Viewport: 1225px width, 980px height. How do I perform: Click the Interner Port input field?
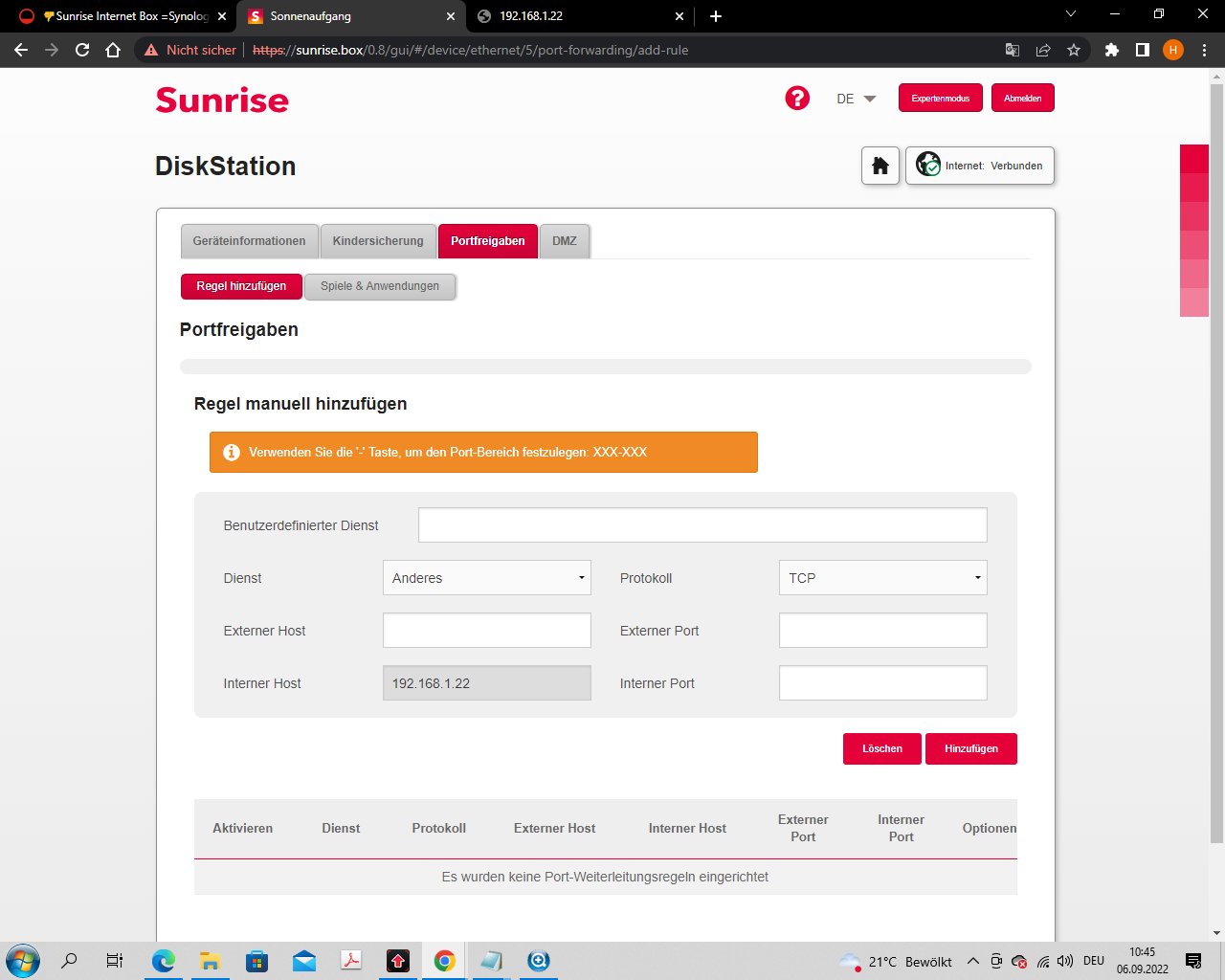coord(883,683)
